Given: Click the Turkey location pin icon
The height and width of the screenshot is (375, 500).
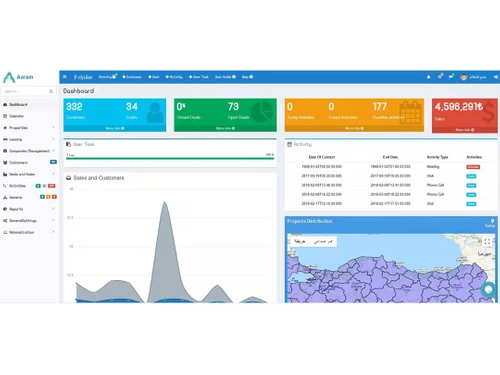Looking at the screenshot, I should pos(492,221).
